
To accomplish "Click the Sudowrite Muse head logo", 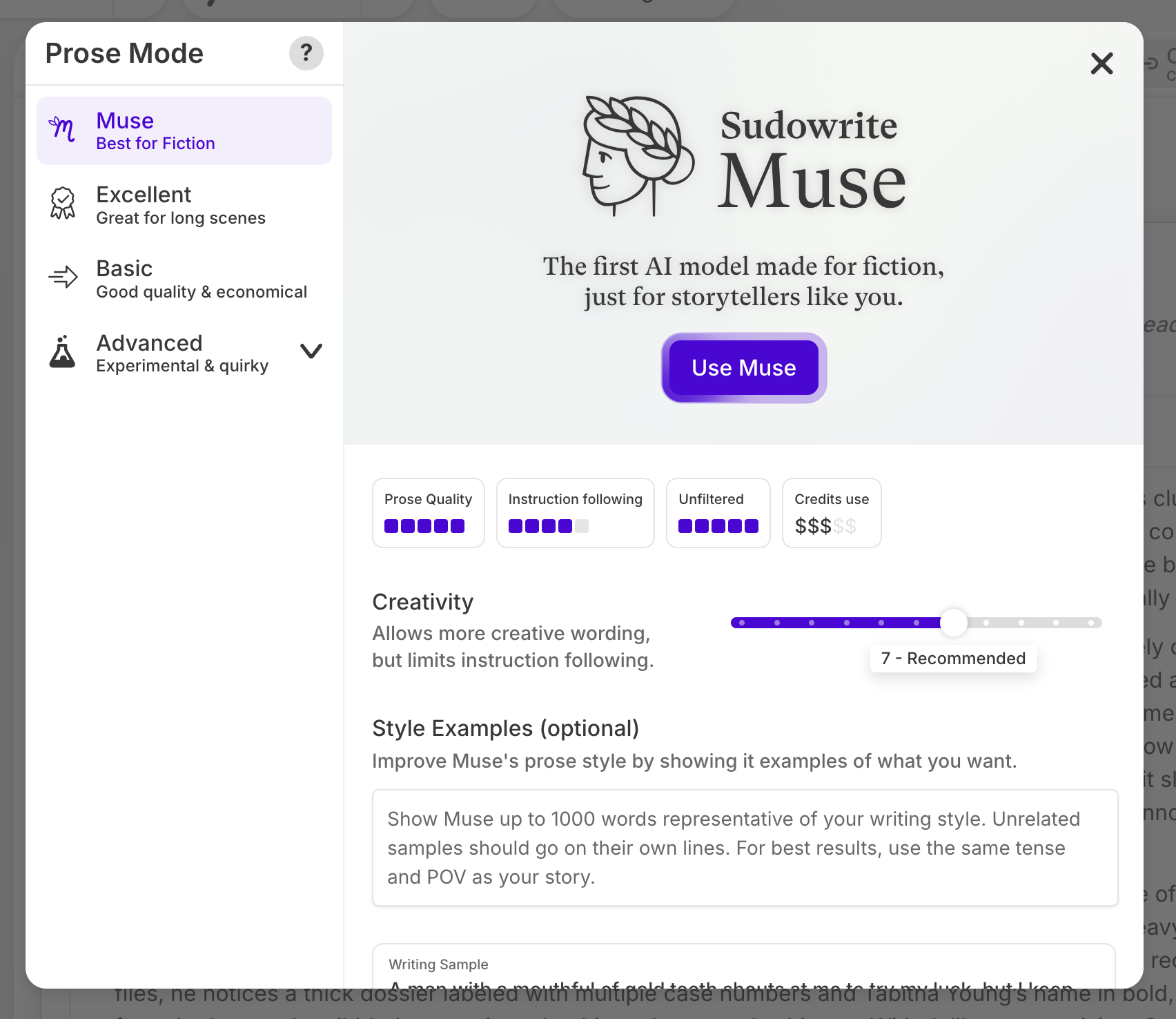I will [637, 157].
